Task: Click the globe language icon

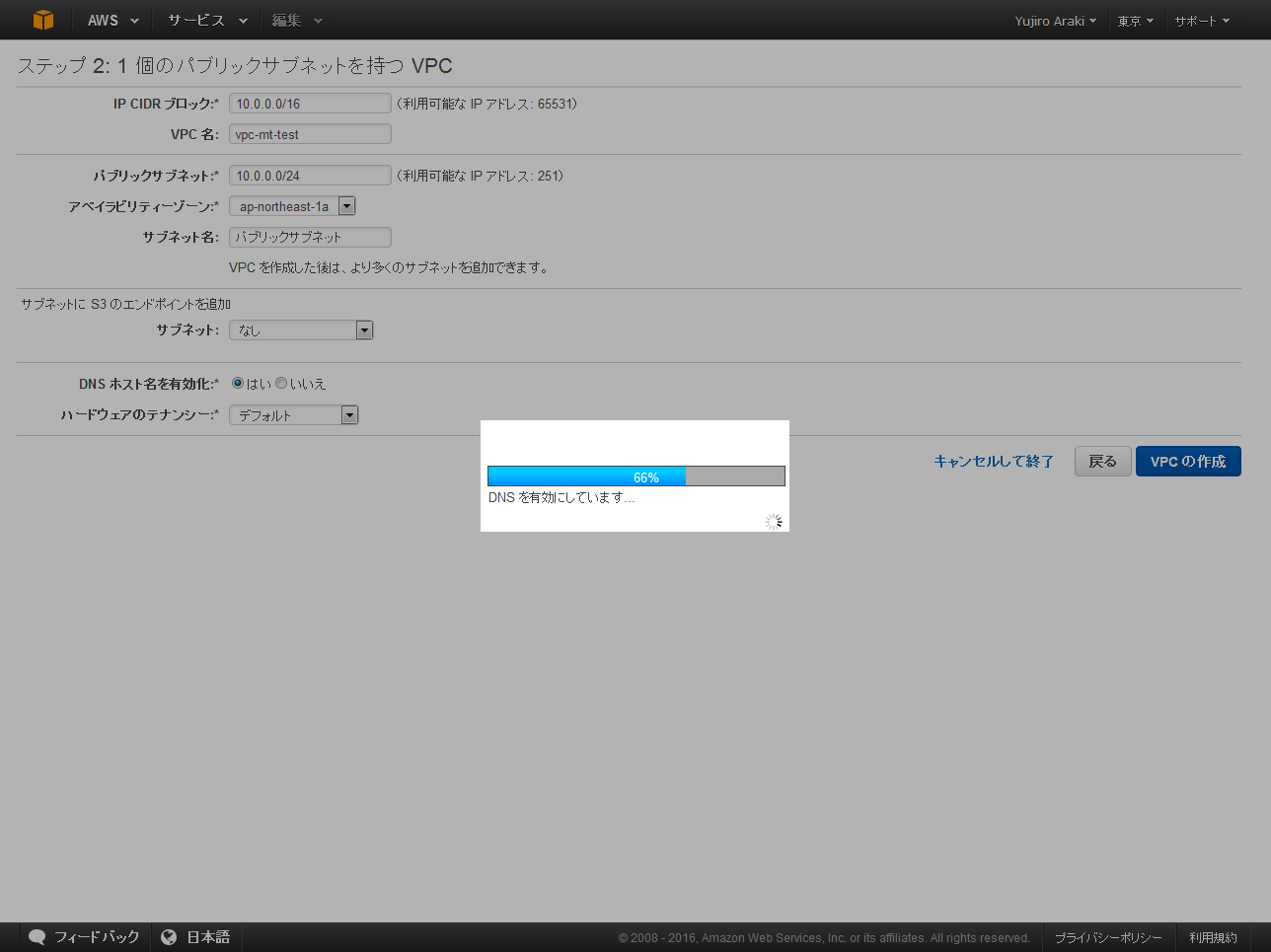Action: (169, 937)
